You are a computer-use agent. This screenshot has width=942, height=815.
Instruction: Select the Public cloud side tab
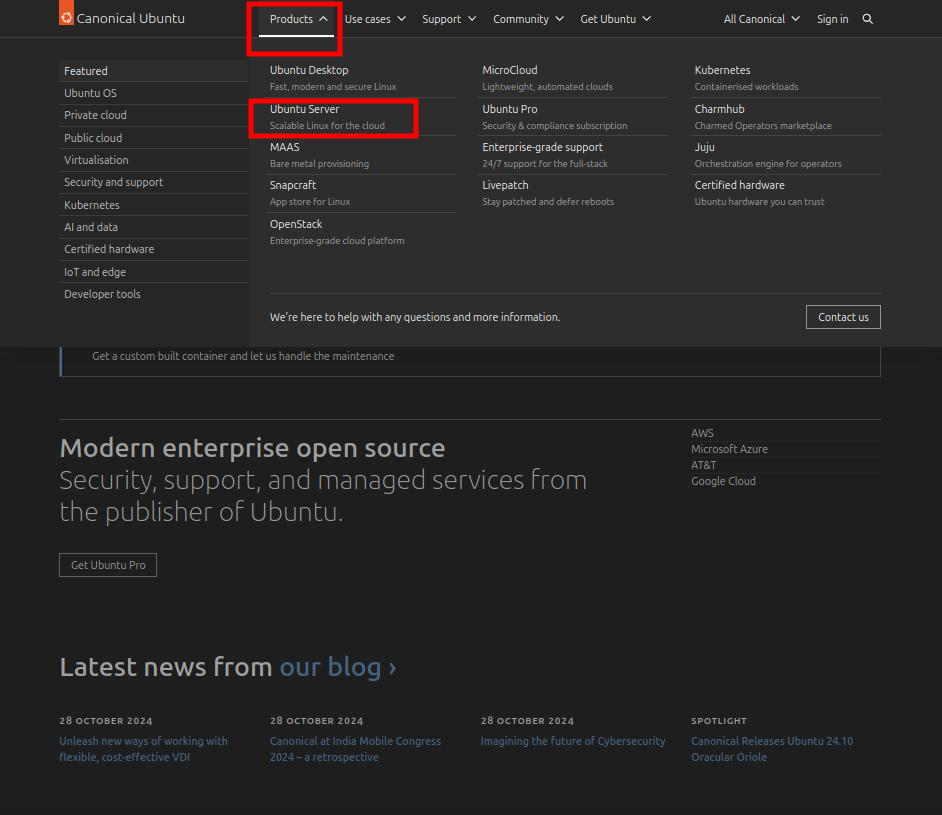tap(153, 138)
